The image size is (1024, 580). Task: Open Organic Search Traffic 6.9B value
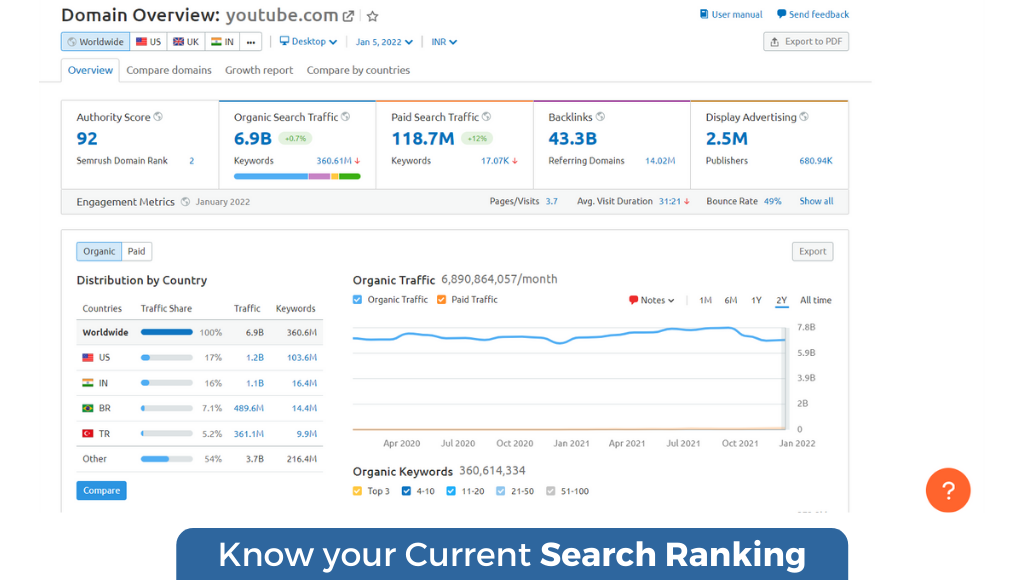coord(253,138)
